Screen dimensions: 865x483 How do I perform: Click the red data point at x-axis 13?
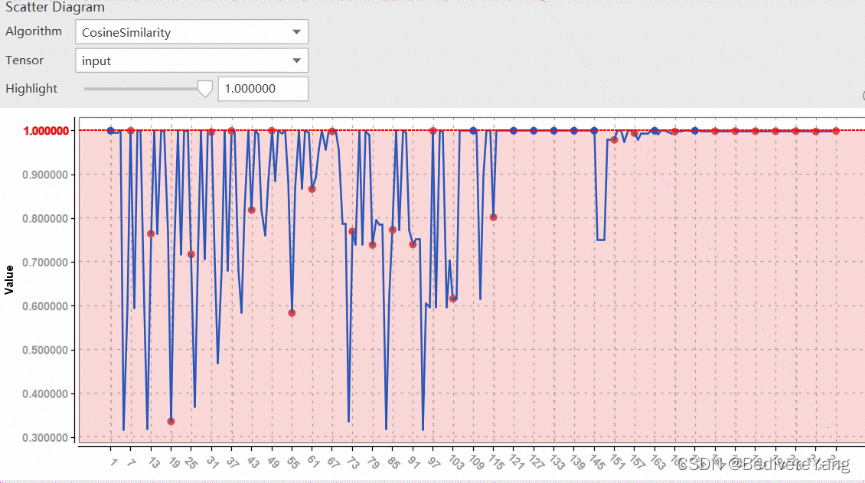(151, 234)
